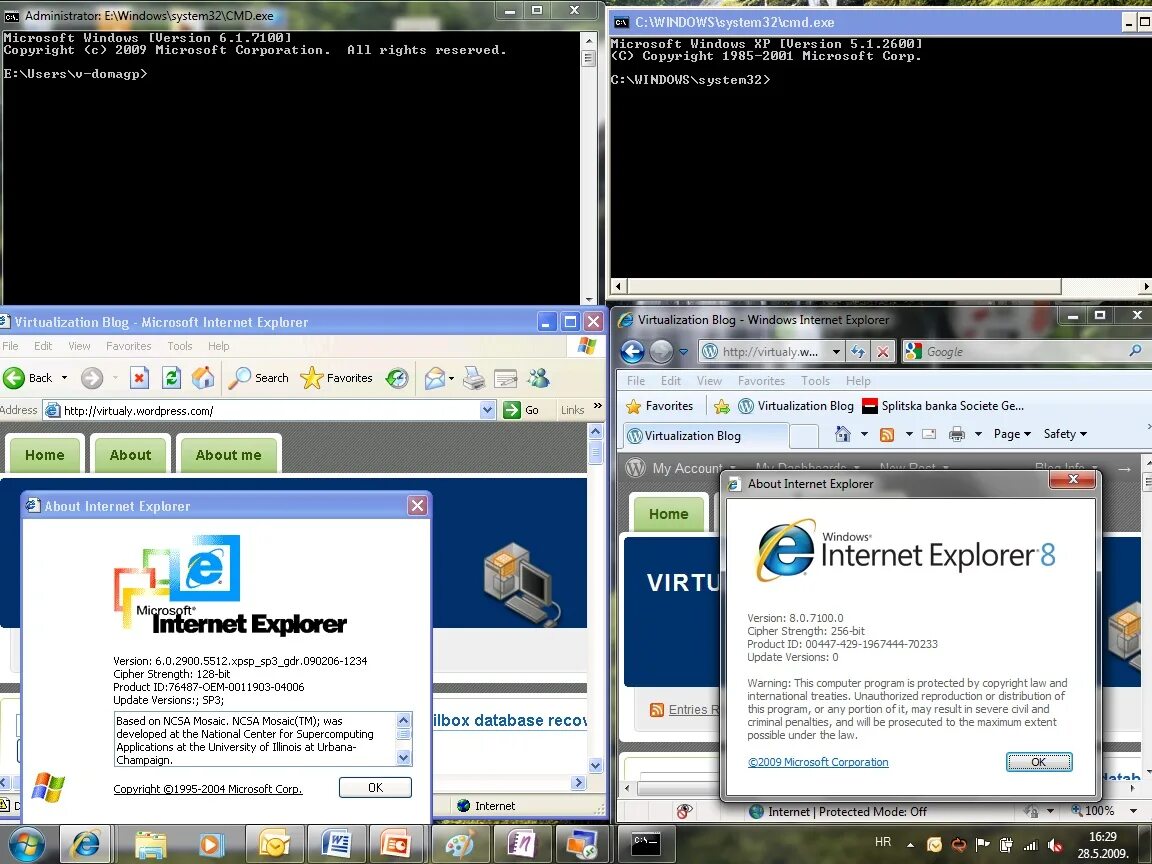The width and height of the screenshot is (1152, 864).
Task: Open Favorites star in IE6 toolbar
Action: pos(337,378)
